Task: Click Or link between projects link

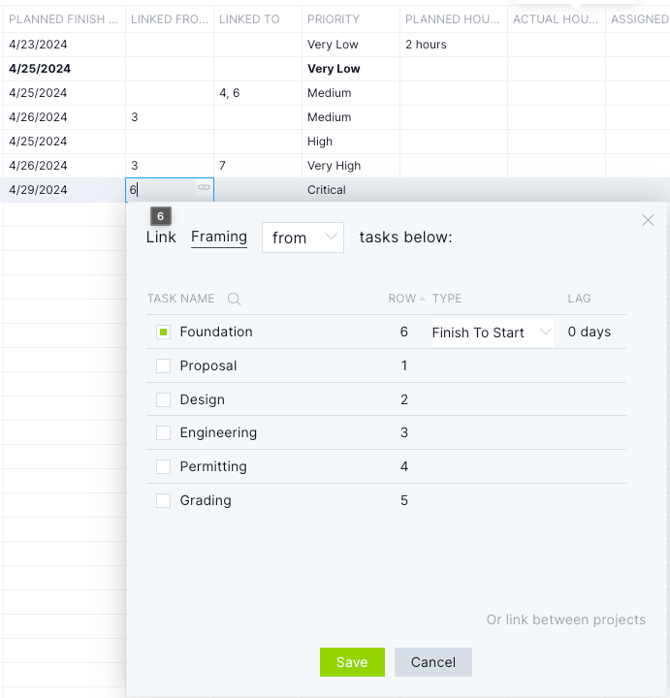Action: click(x=566, y=620)
